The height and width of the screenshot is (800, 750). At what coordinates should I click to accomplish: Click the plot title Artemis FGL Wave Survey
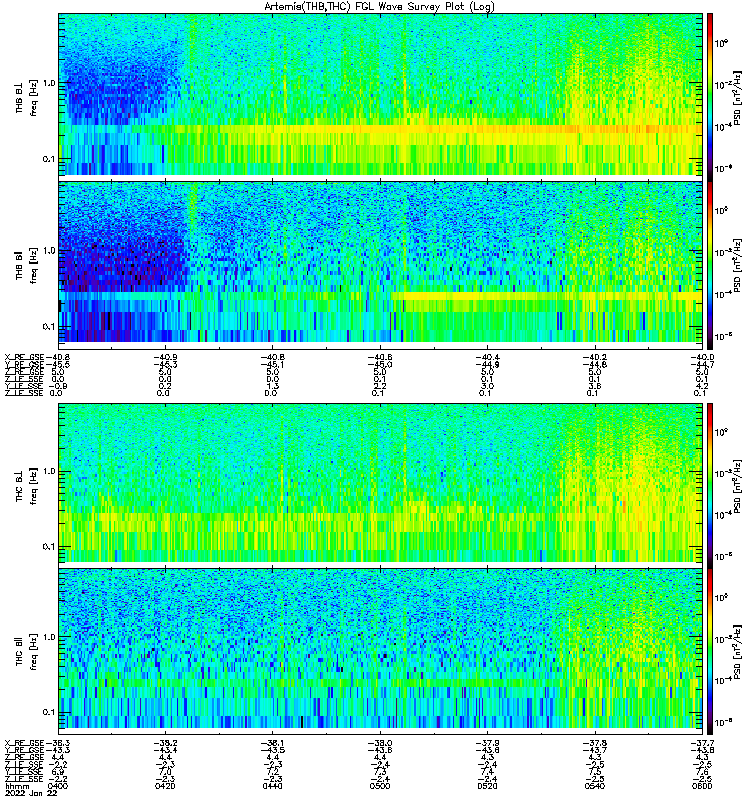pos(379,6)
